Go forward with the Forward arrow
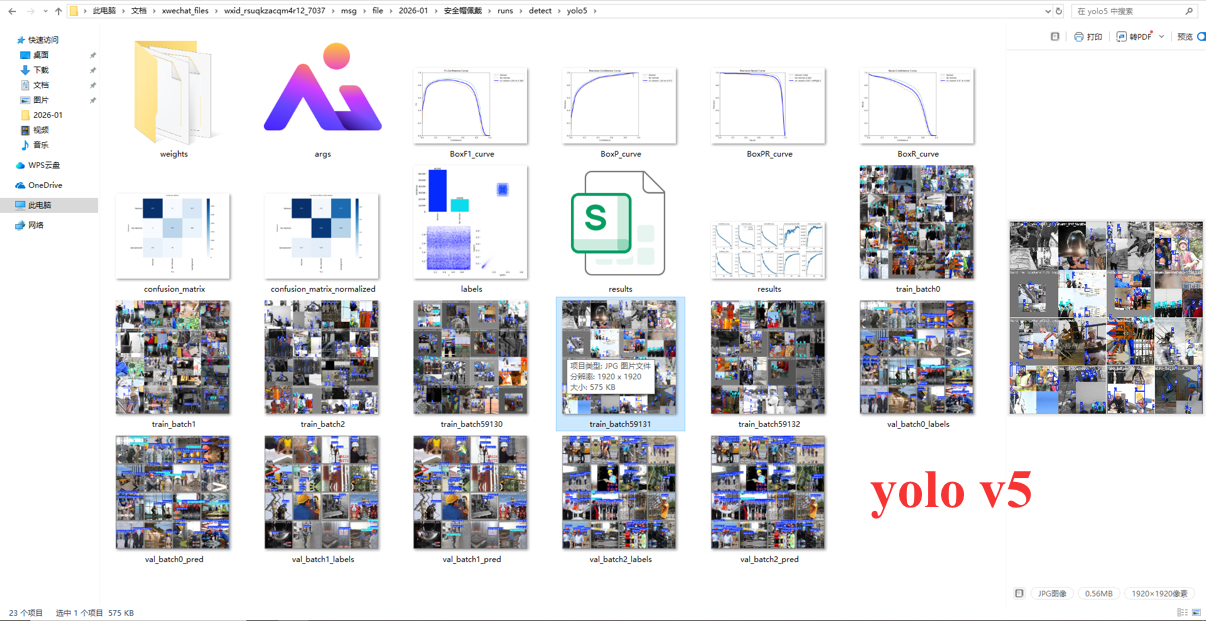This screenshot has height=621, width=1206. [x=30, y=11]
